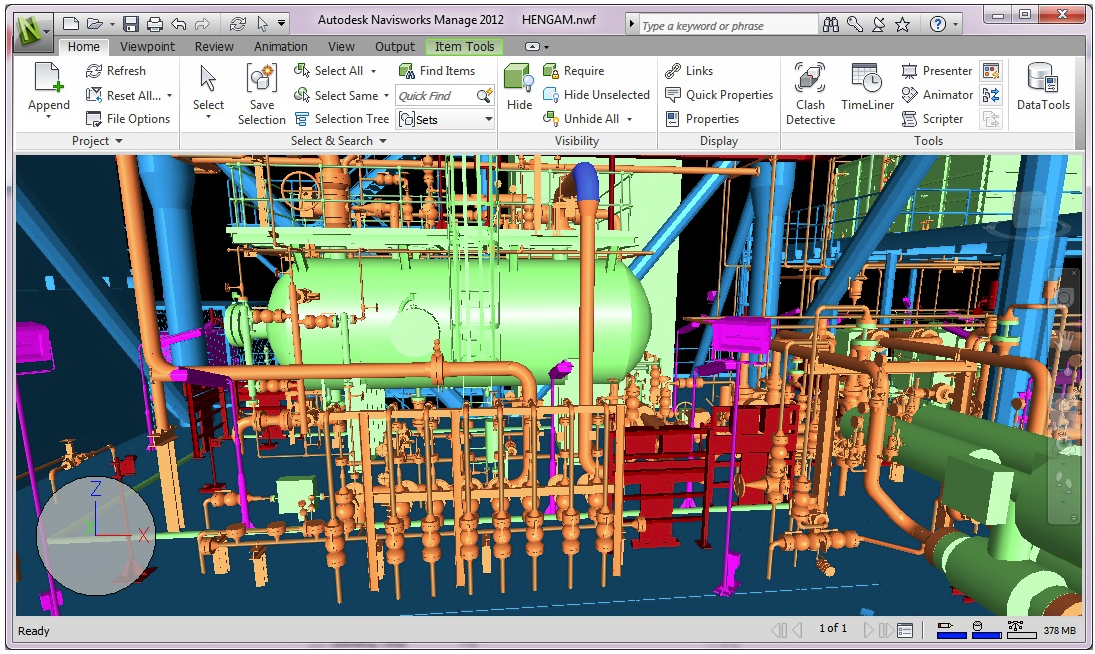1095x654 pixels.
Task: Toggle Require on selected items
Action: pos(573,71)
